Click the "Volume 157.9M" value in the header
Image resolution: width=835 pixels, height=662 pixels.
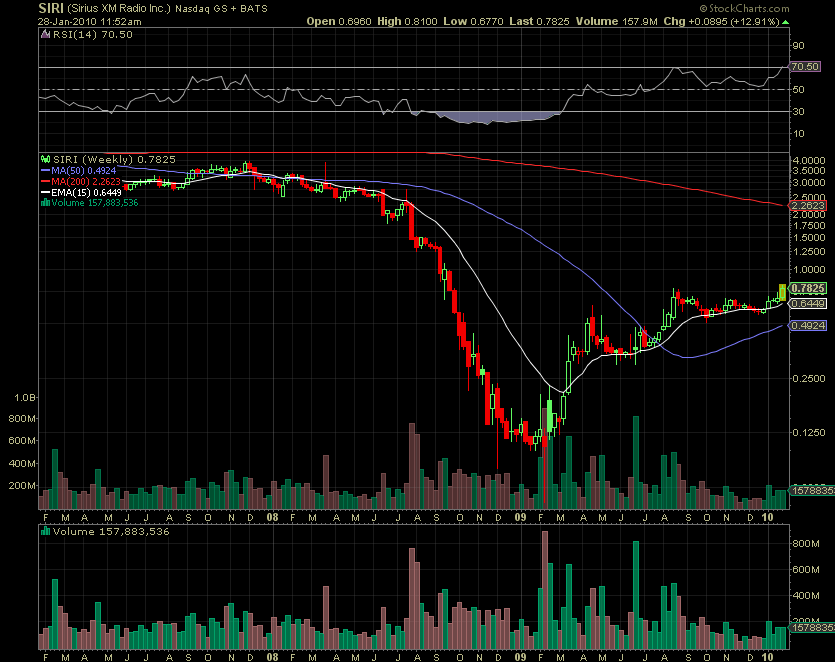coord(617,21)
